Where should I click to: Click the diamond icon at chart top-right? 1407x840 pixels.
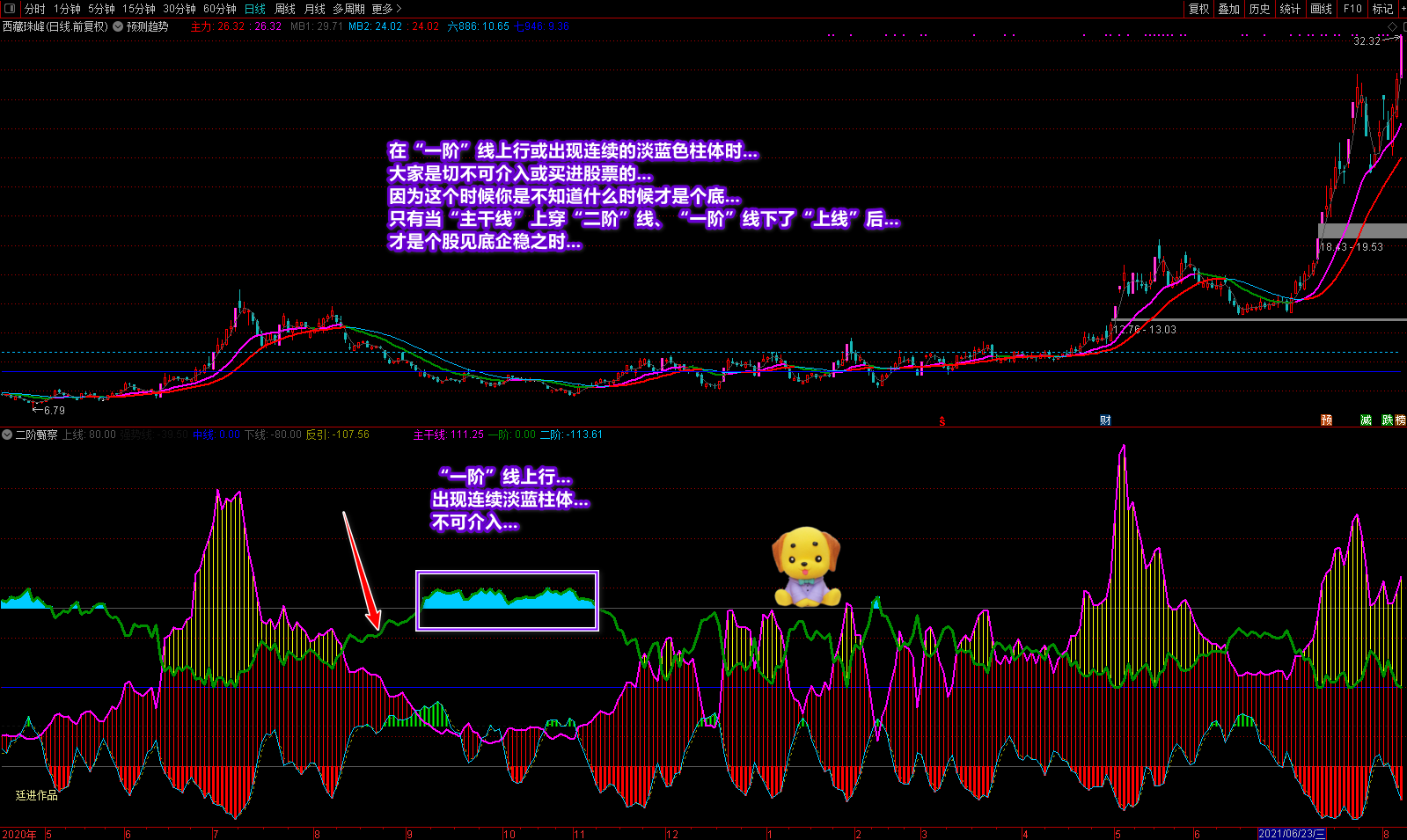coord(1392,27)
